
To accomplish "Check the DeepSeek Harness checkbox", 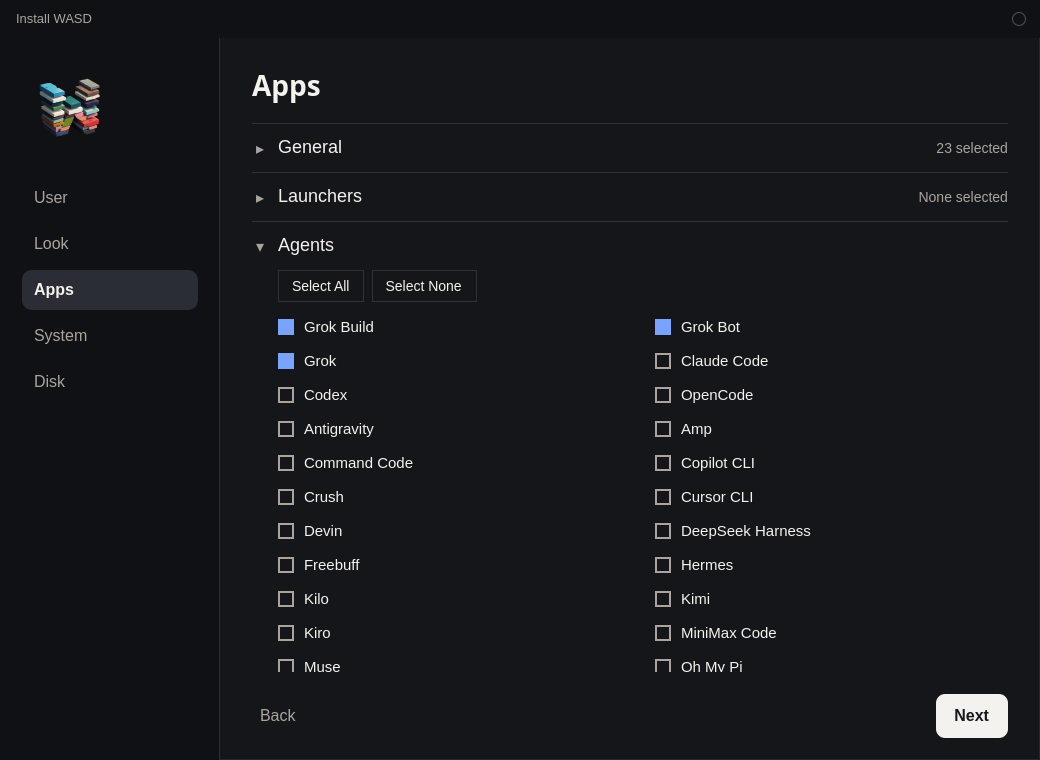I will (x=663, y=531).
